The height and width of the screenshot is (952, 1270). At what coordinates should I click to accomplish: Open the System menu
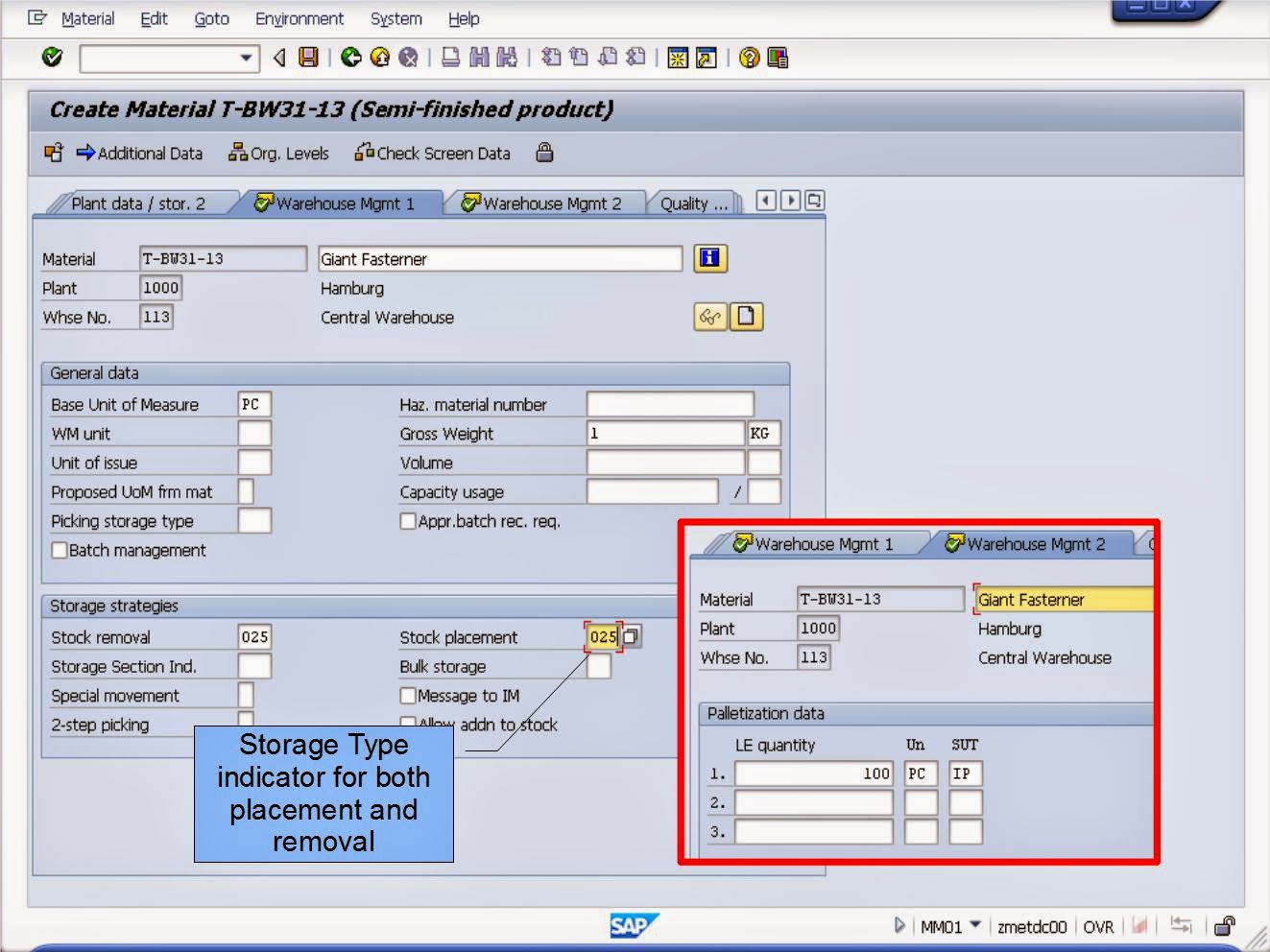click(395, 18)
